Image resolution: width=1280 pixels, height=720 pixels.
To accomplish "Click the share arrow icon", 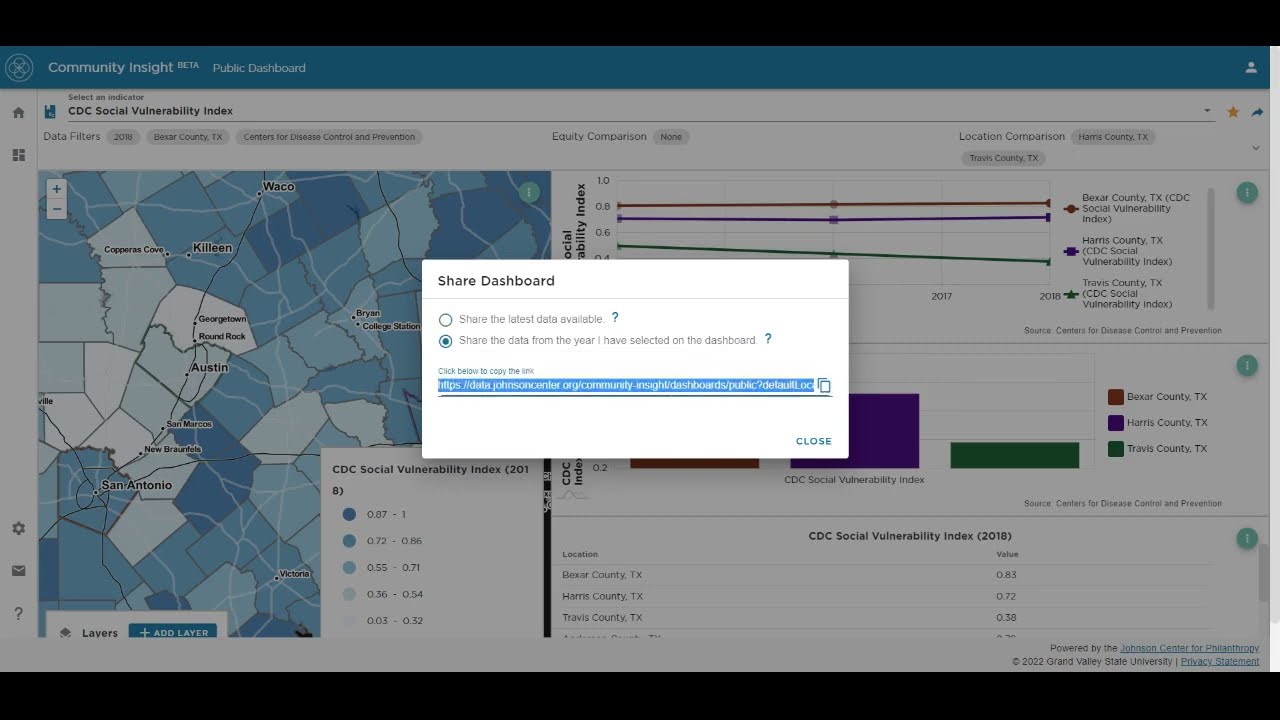I will tap(1258, 112).
